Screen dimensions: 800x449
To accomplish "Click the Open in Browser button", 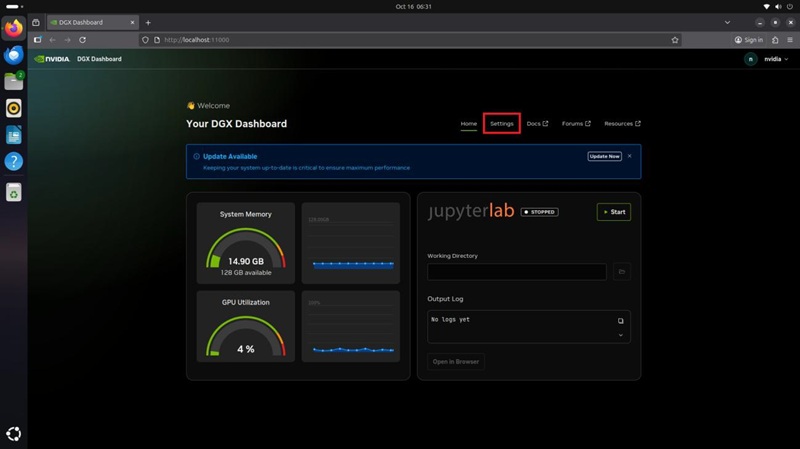I will point(456,362).
